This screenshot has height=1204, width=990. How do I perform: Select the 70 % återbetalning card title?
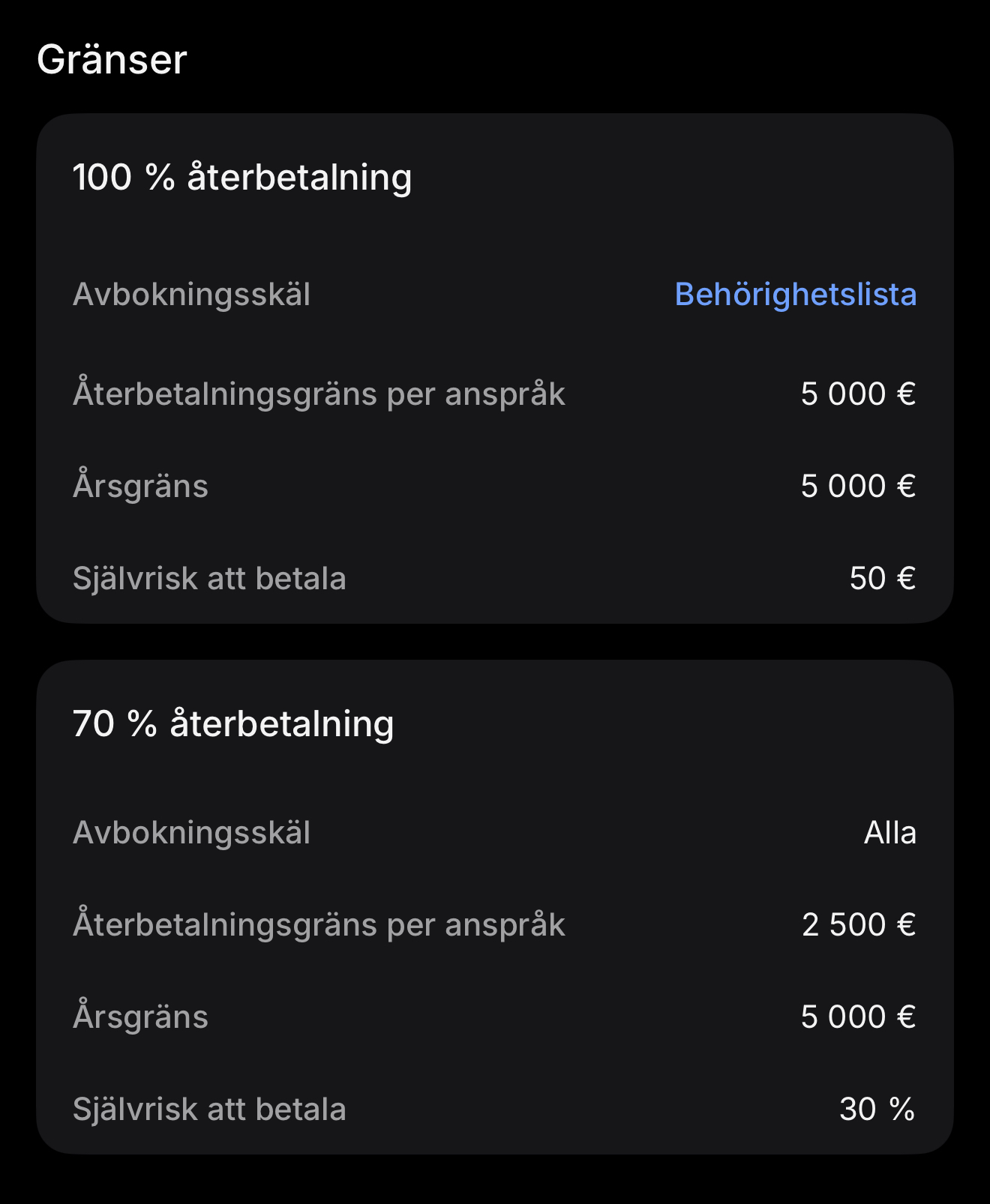pyautogui.click(x=232, y=723)
